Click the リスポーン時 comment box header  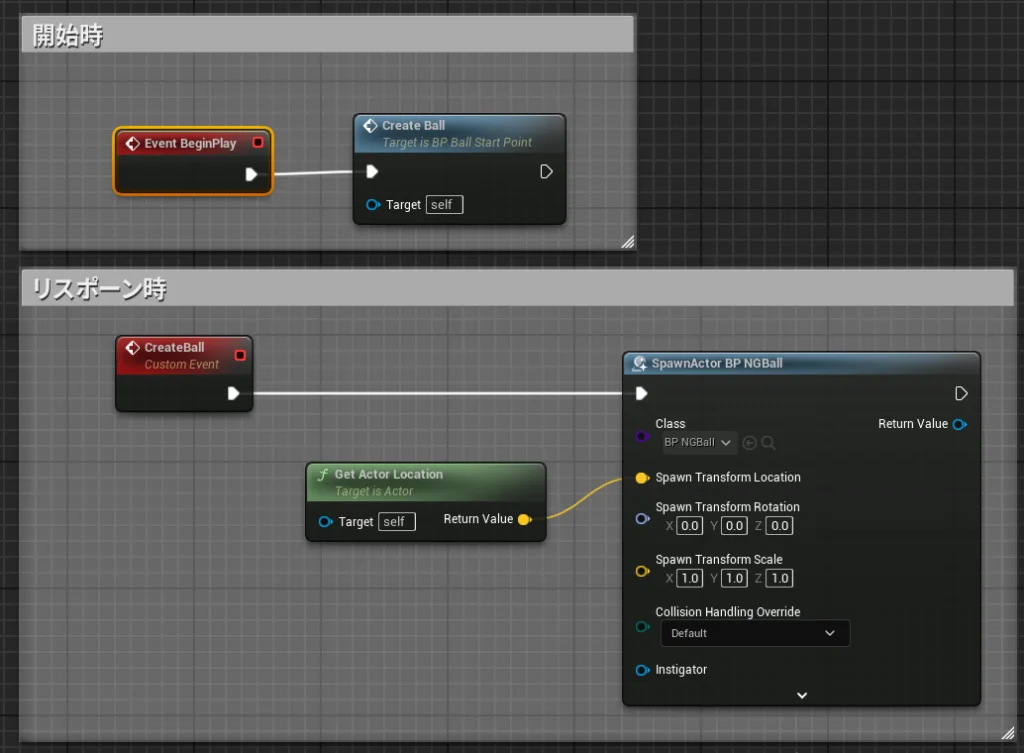pos(517,289)
